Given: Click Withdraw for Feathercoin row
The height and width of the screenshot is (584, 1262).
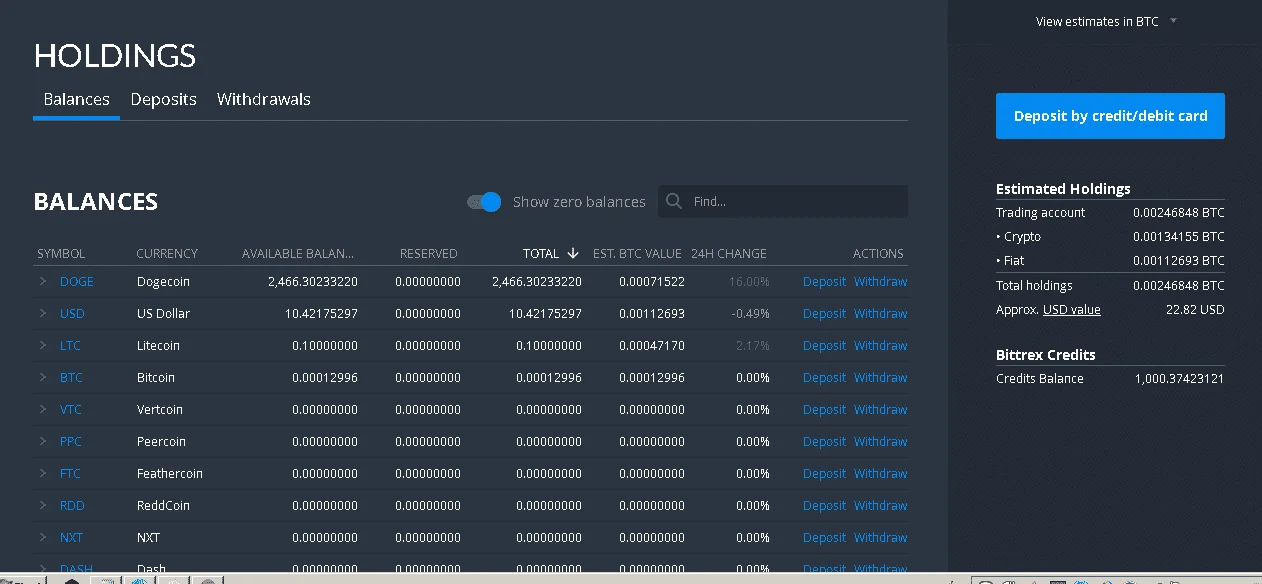Looking at the screenshot, I should pyautogui.click(x=881, y=473).
